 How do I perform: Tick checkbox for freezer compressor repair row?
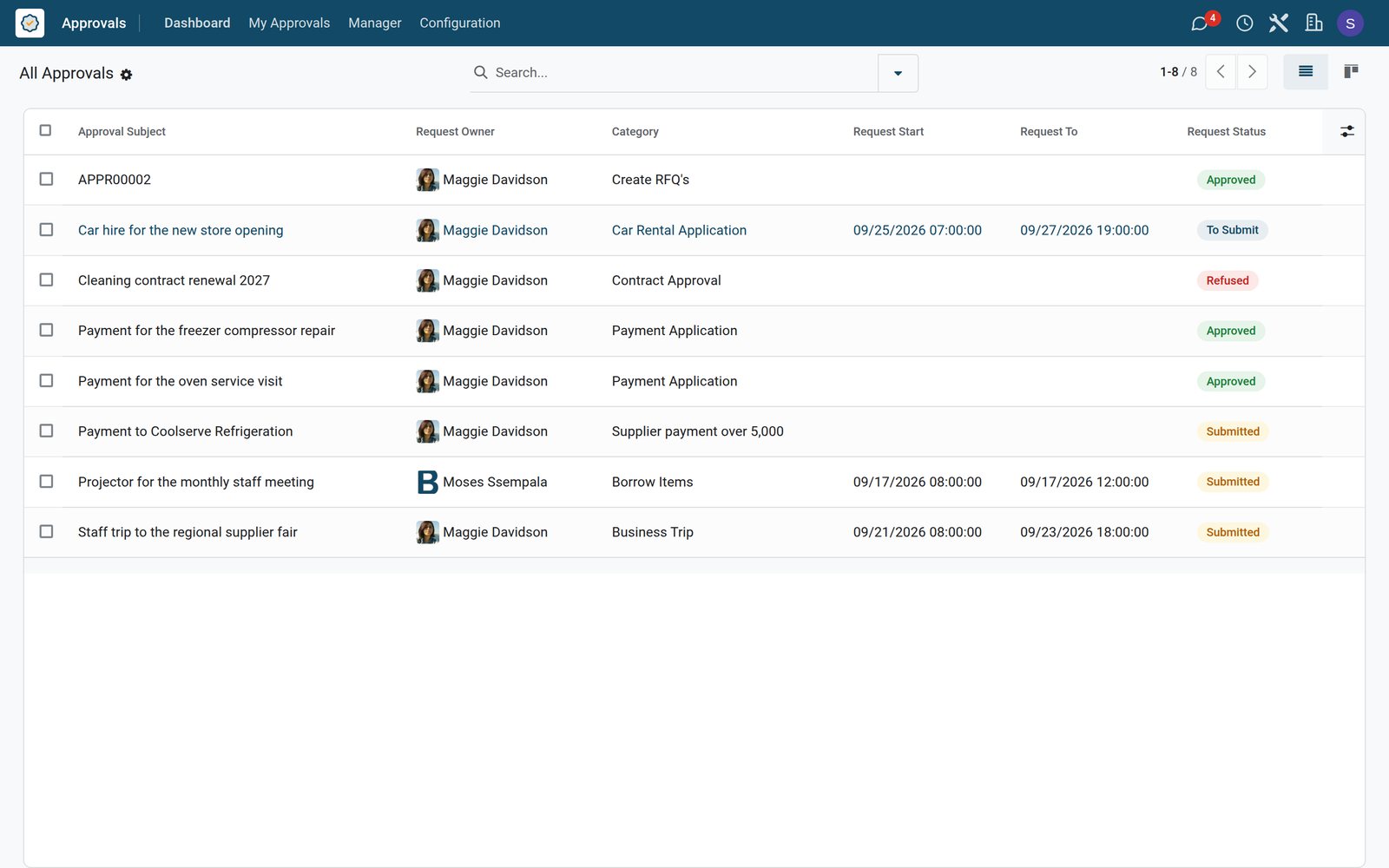point(46,330)
